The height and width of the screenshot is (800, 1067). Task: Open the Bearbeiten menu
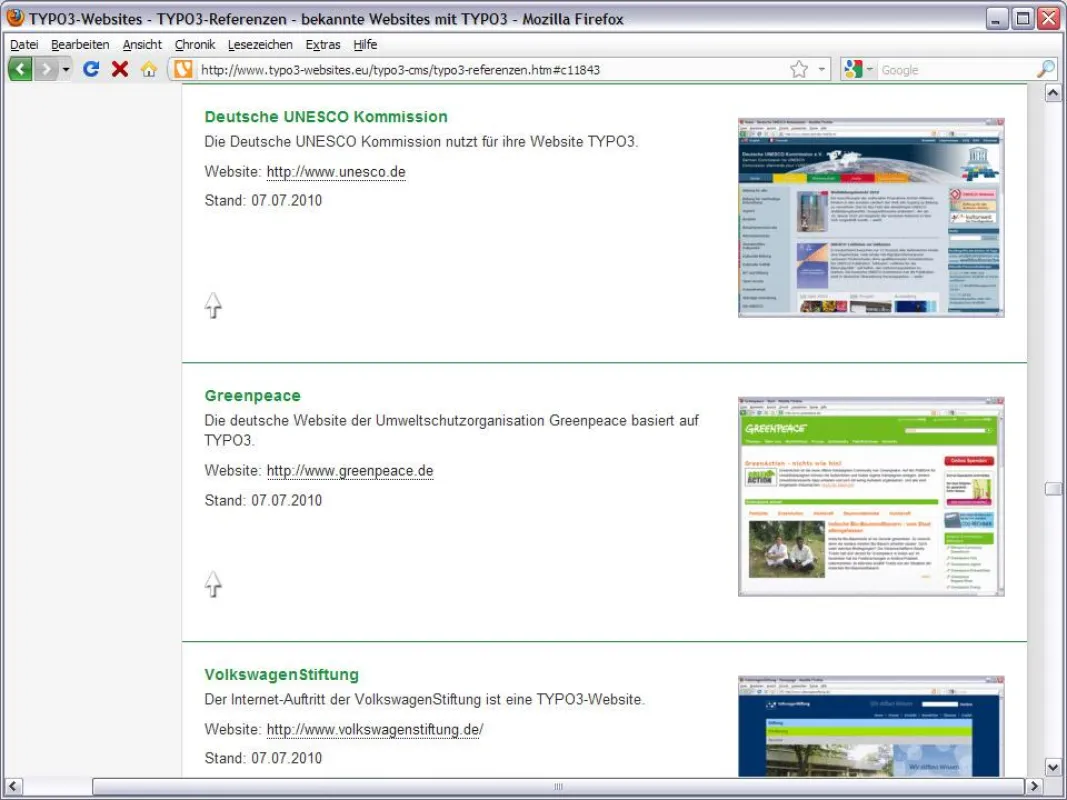80,44
